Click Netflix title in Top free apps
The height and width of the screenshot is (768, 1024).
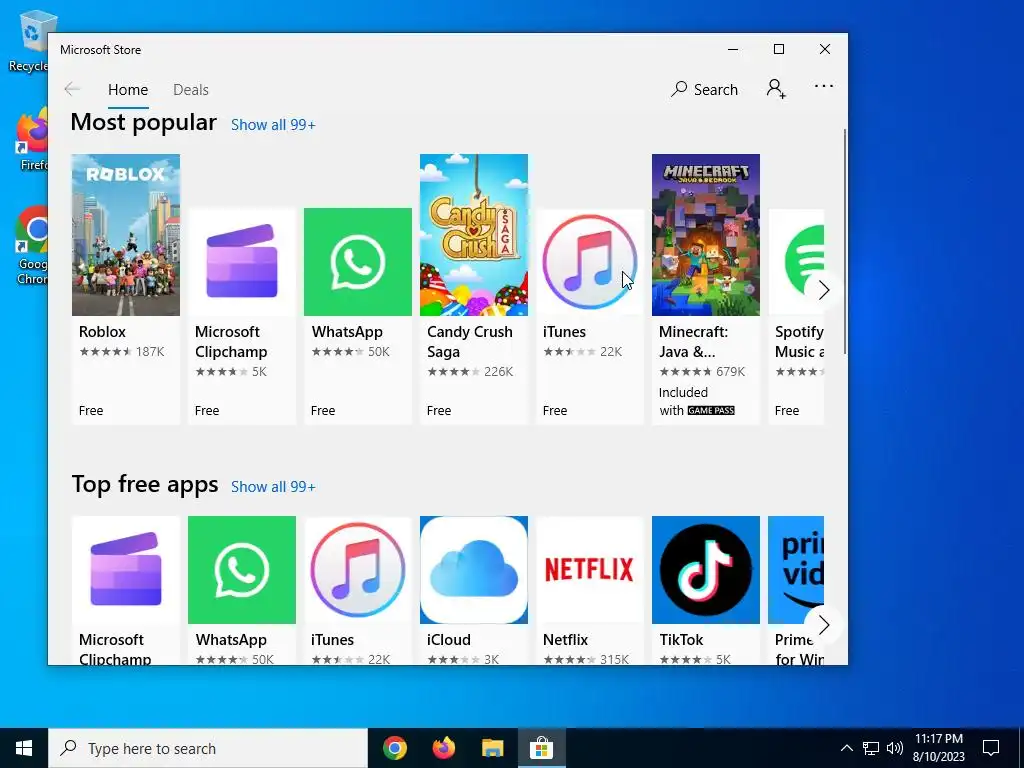566,640
